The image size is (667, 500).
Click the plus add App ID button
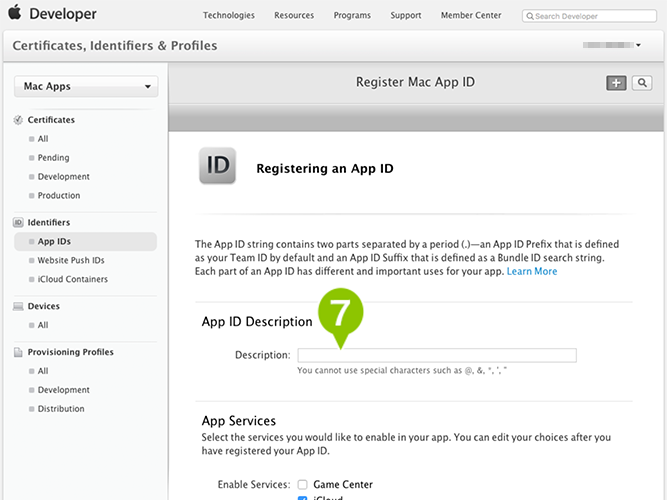click(x=616, y=83)
